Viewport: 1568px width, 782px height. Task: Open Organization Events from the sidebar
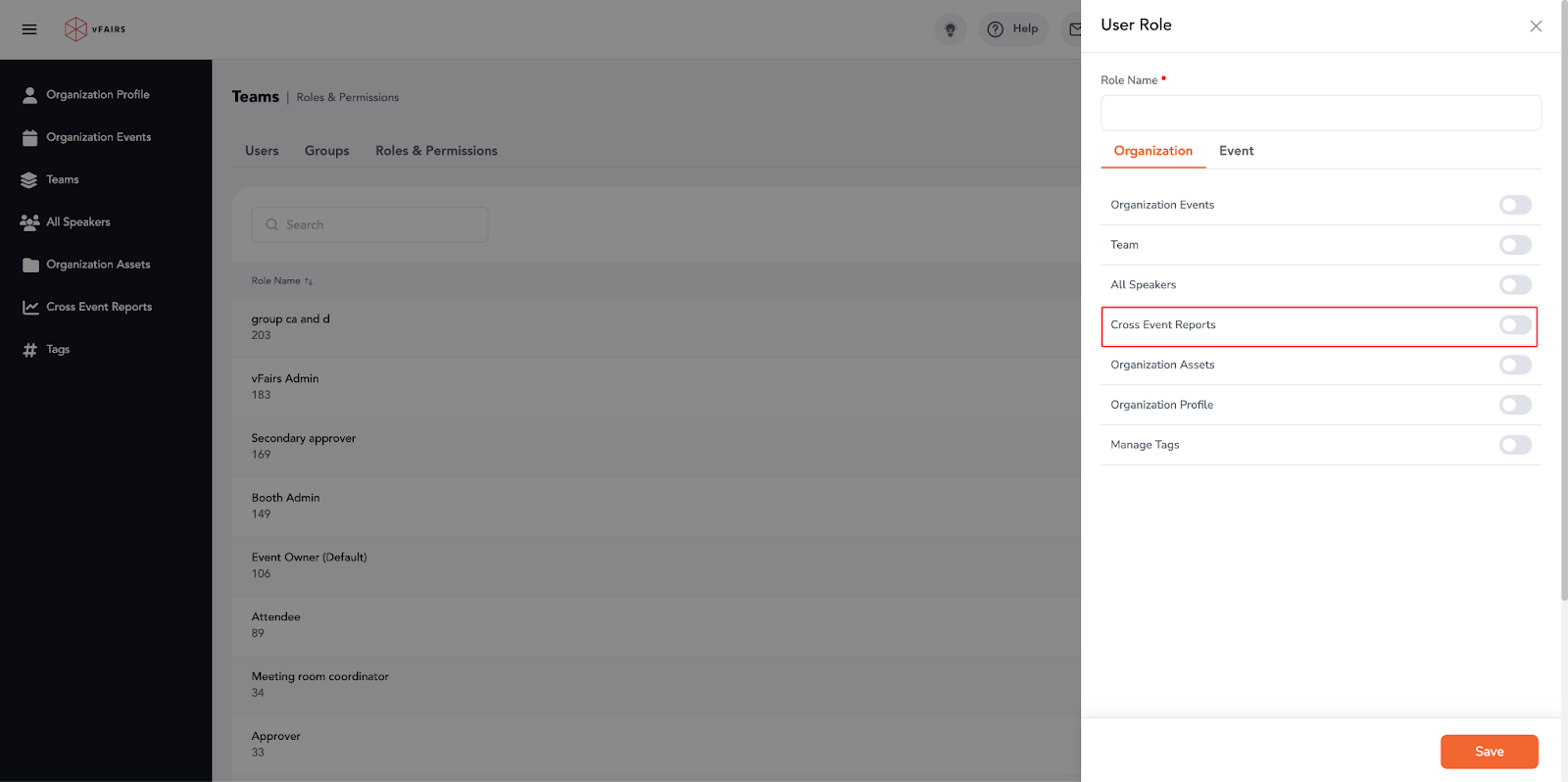tap(98, 137)
